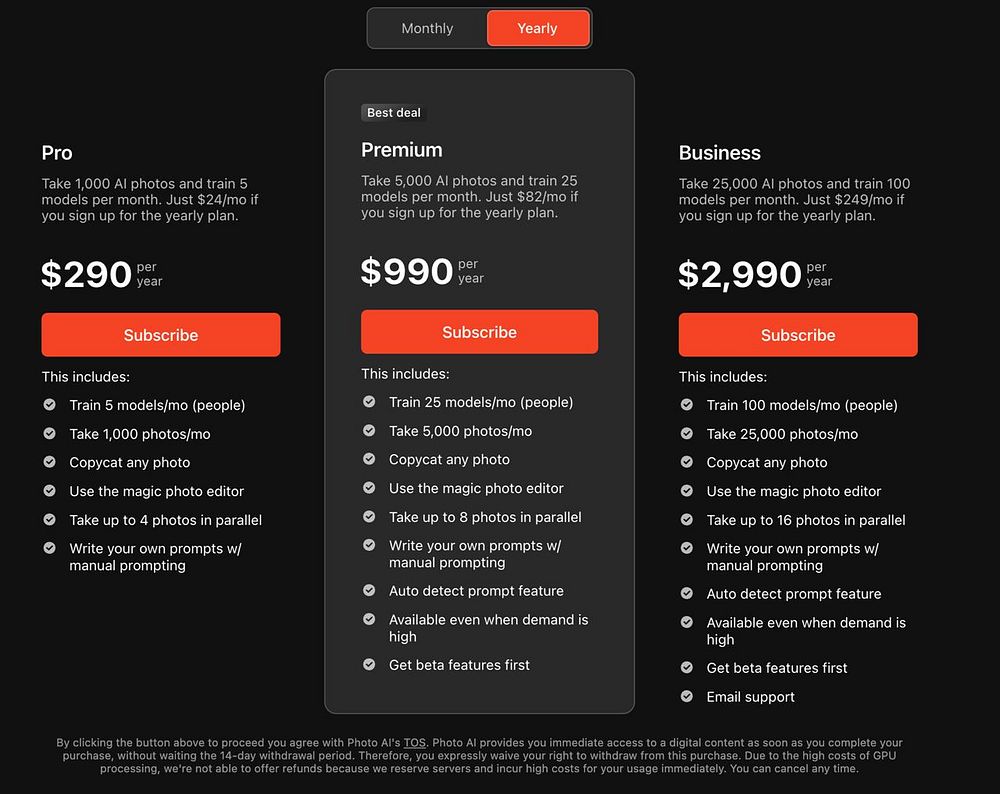Click checkmark beside Take up to 8 photos
This screenshot has width=1000, height=794.
pos(369,516)
